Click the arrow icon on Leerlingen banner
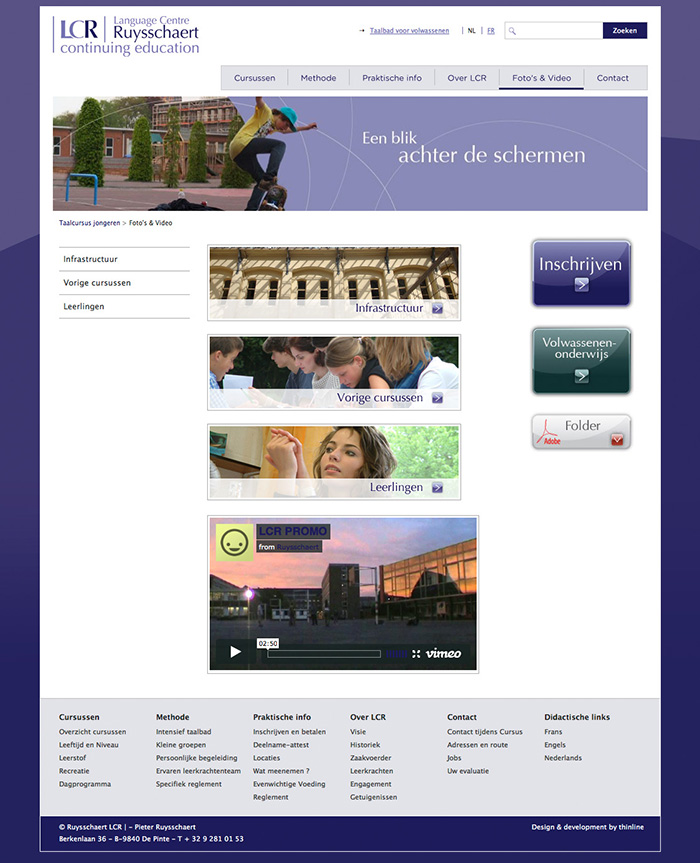 [438, 488]
